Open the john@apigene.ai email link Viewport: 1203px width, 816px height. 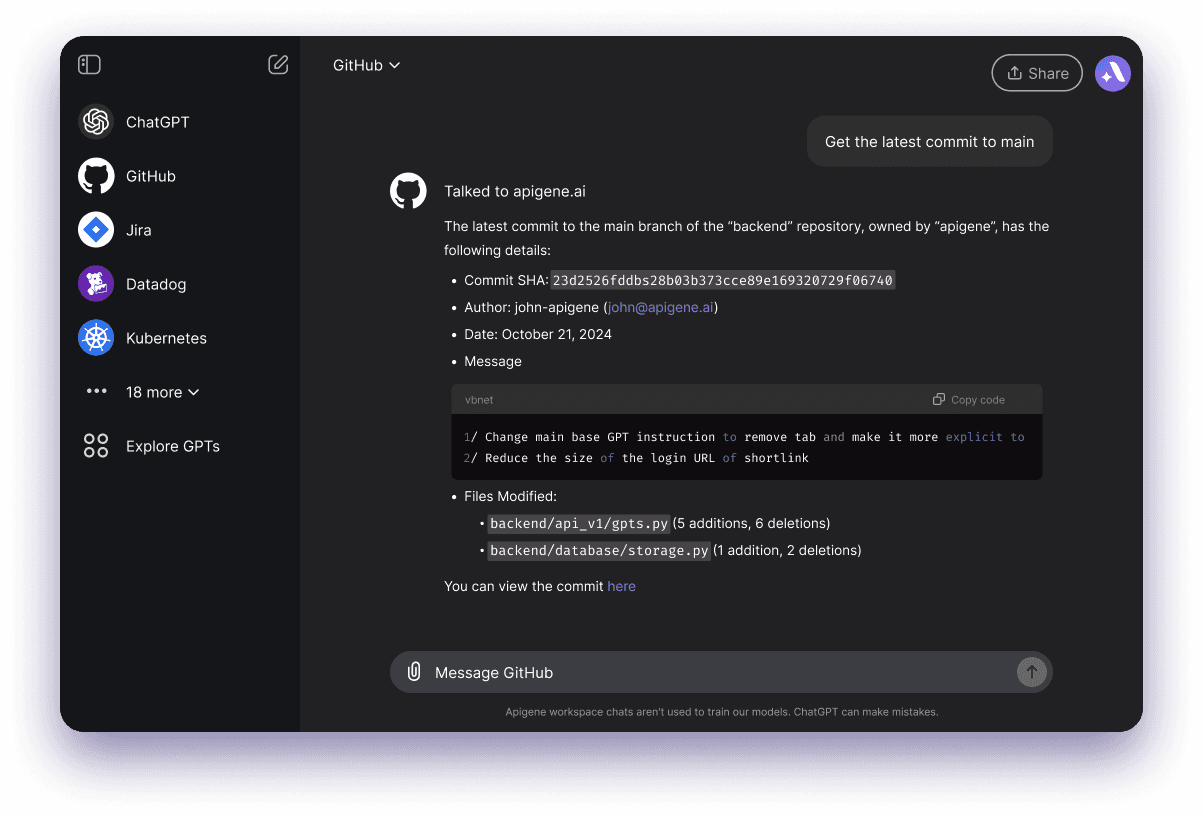point(661,307)
